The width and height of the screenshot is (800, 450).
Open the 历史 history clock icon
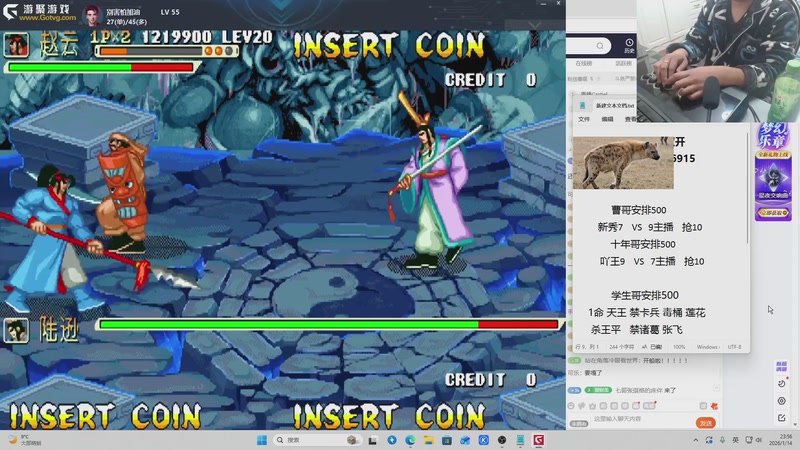(x=629, y=45)
